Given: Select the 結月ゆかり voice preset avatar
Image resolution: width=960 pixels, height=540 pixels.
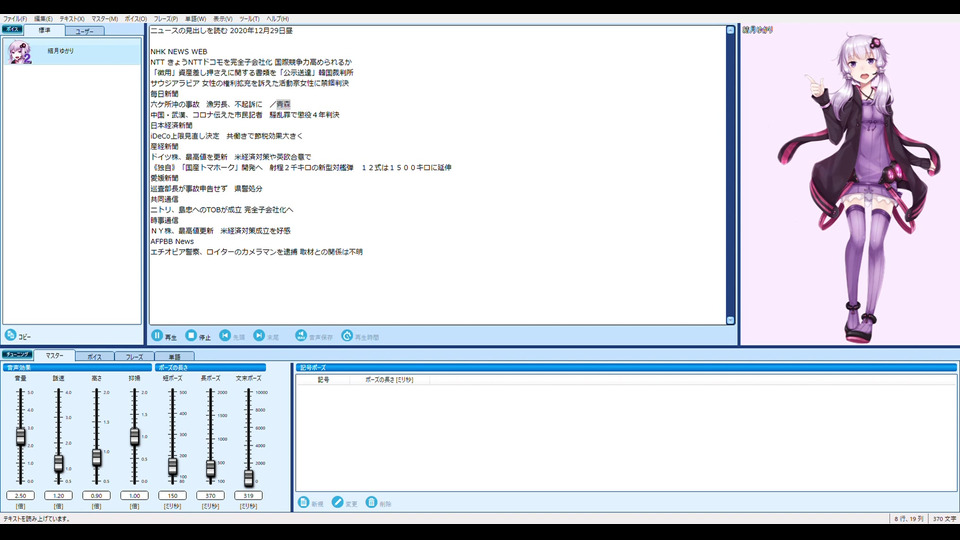Looking at the screenshot, I should [x=20, y=52].
